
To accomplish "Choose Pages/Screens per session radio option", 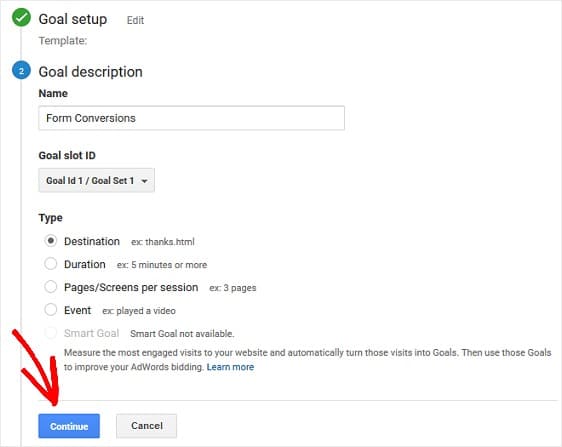I will [x=51, y=287].
